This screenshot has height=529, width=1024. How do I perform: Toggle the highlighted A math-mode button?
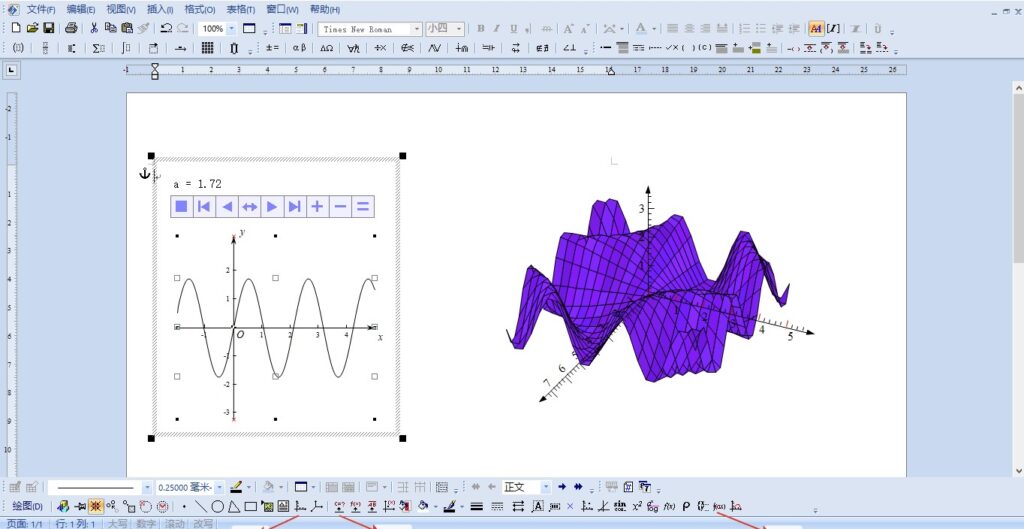815,28
